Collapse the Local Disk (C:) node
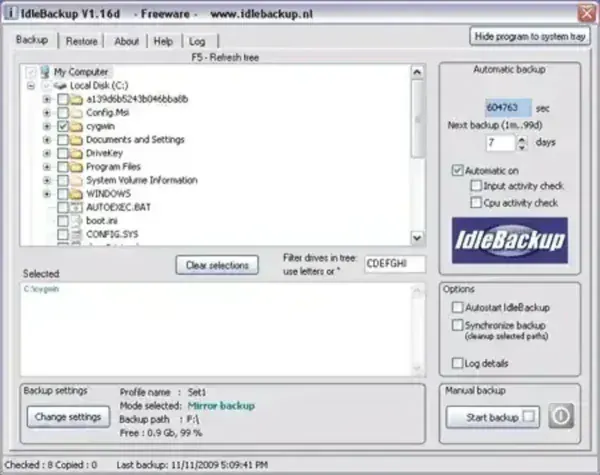This screenshot has width=600, height=475. tap(31, 86)
